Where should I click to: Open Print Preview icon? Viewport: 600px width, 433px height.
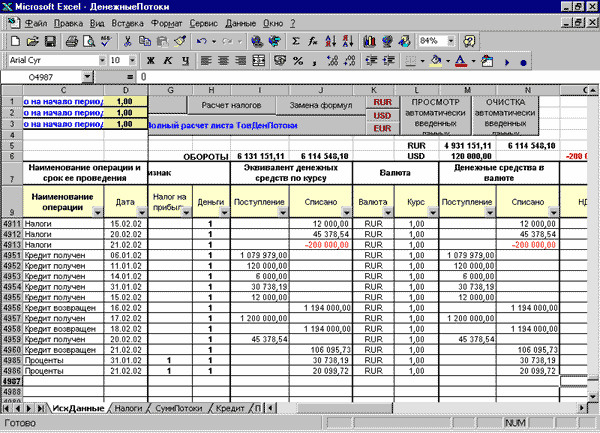tap(89, 41)
